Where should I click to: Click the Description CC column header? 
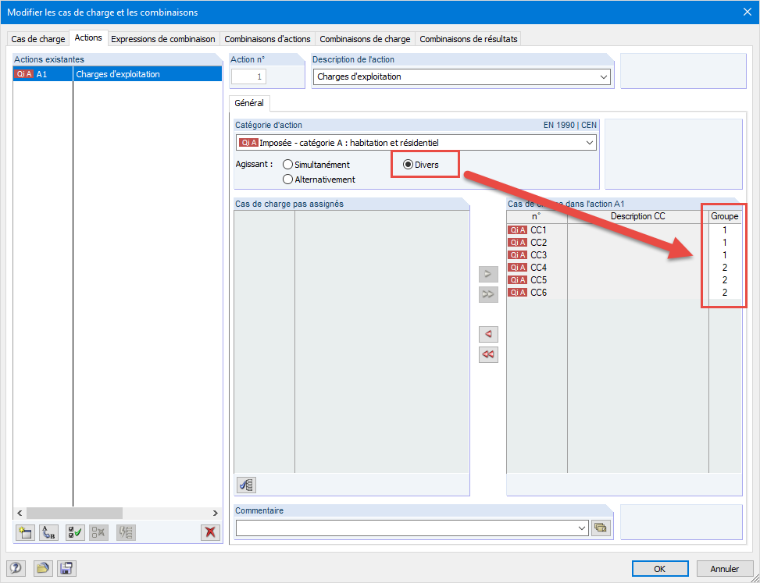638,216
